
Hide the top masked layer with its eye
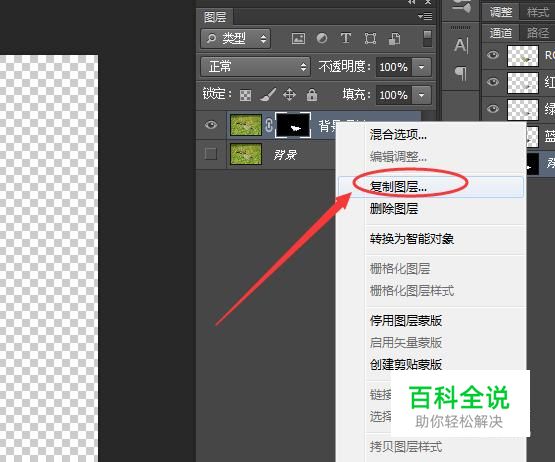(x=211, y=125)
